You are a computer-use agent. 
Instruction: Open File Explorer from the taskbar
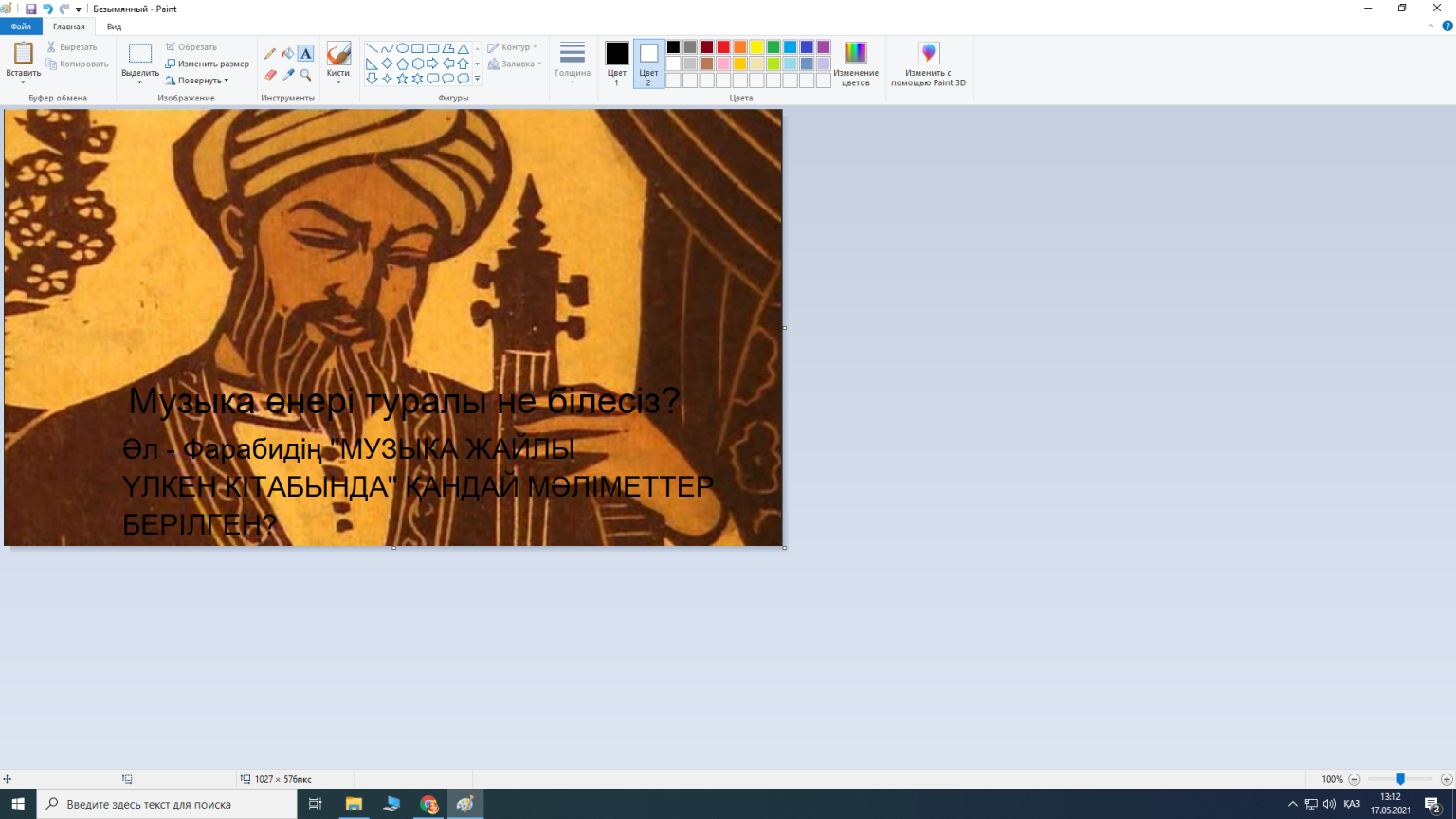click(x=354, y=804)
